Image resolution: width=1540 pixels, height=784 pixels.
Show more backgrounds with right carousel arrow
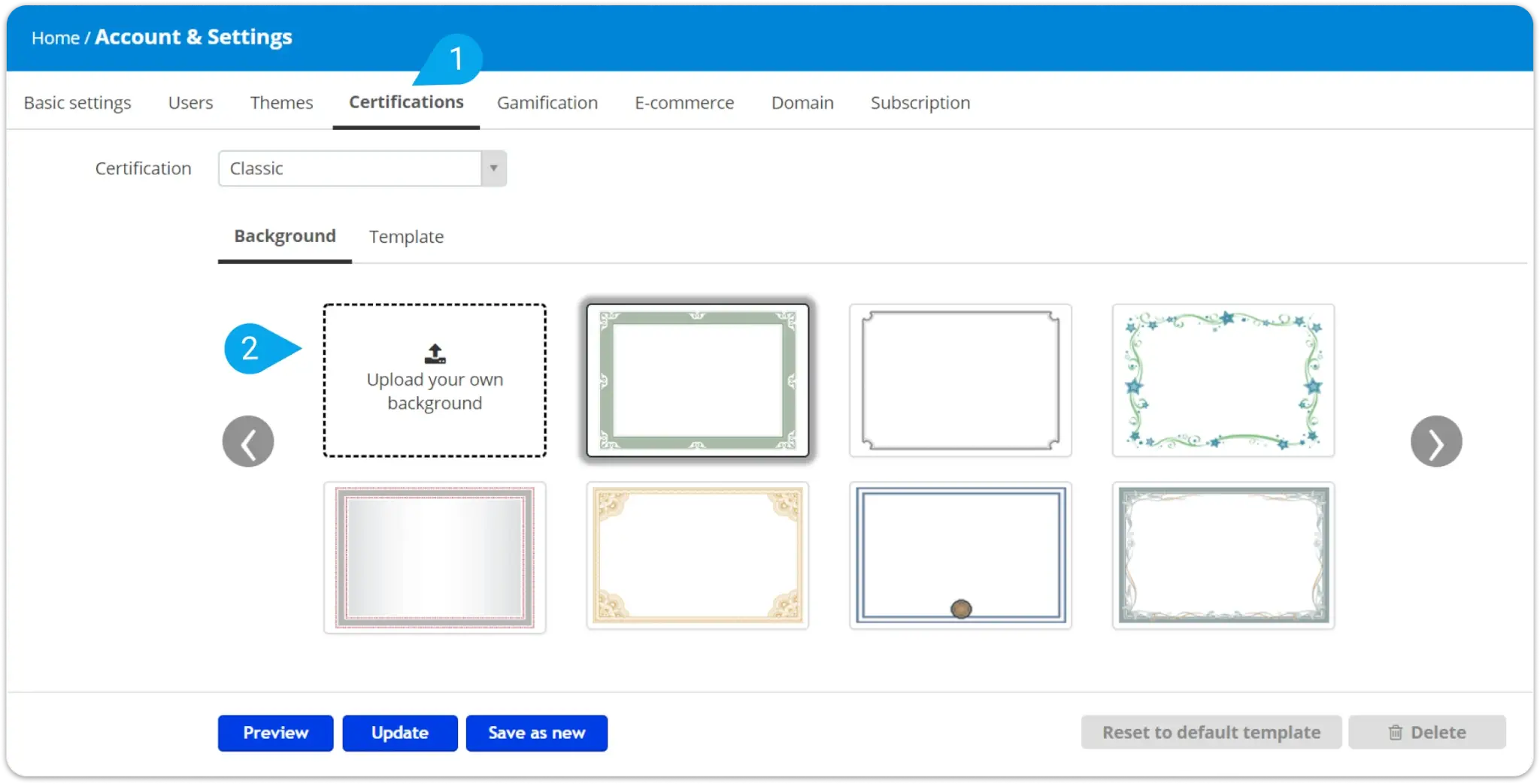(1436, 441)
